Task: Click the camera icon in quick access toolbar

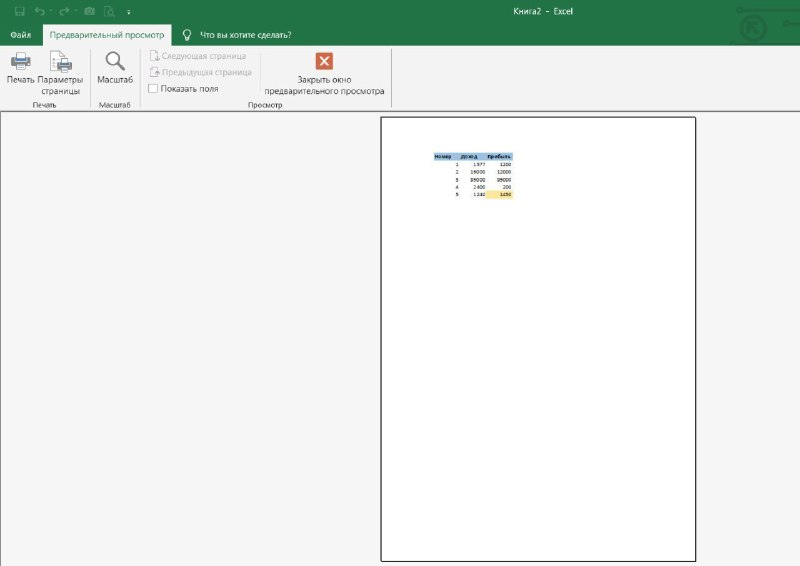Action: click(x=89, y=11)
